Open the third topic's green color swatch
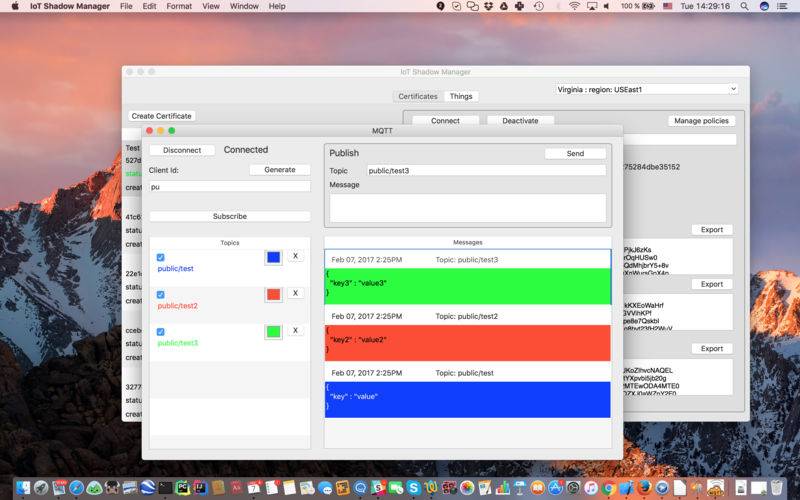This screenshot has height=500, width=800. click(273, 332)
